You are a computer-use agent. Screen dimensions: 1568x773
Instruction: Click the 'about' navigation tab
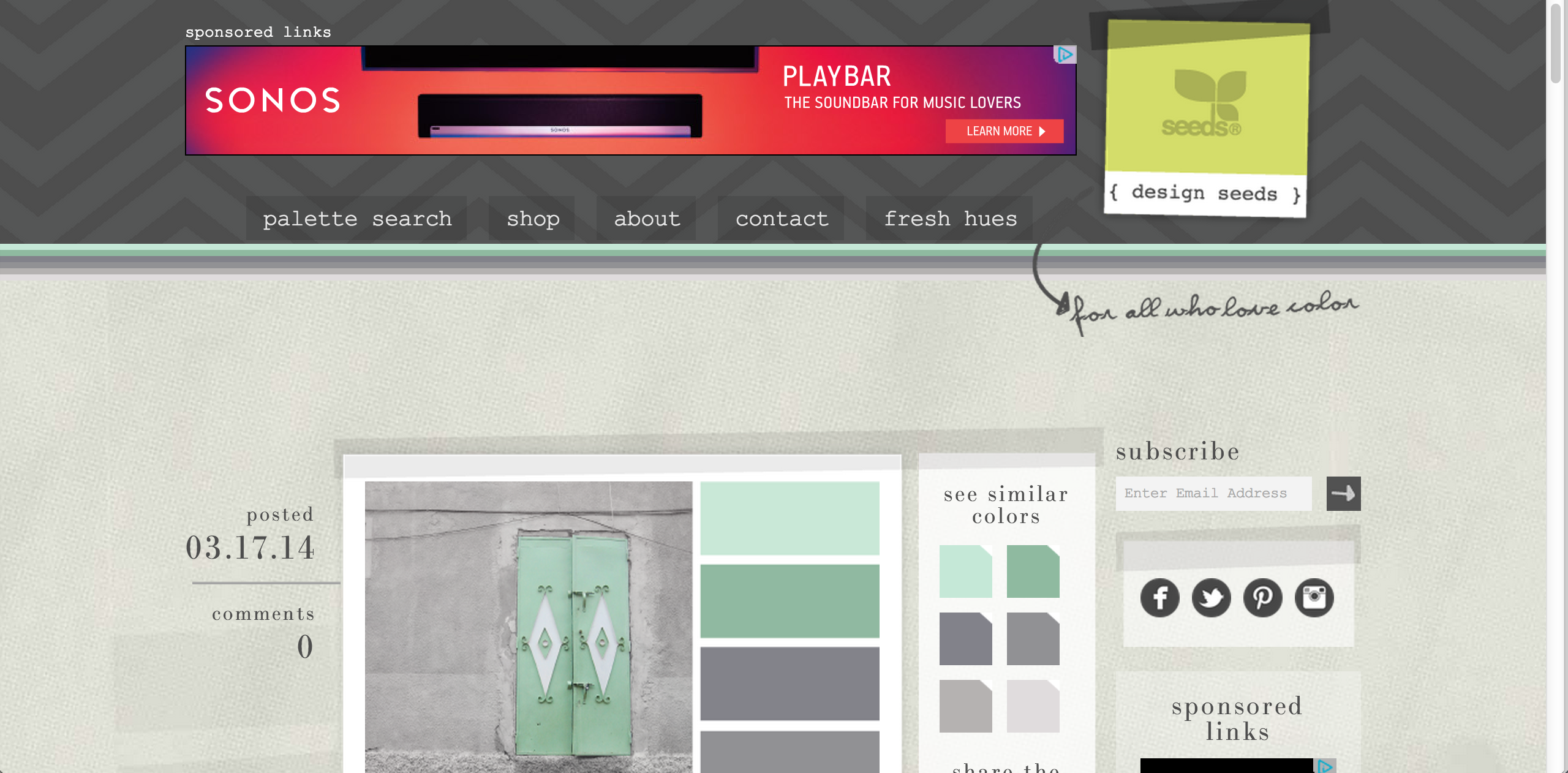click(647, 218)
